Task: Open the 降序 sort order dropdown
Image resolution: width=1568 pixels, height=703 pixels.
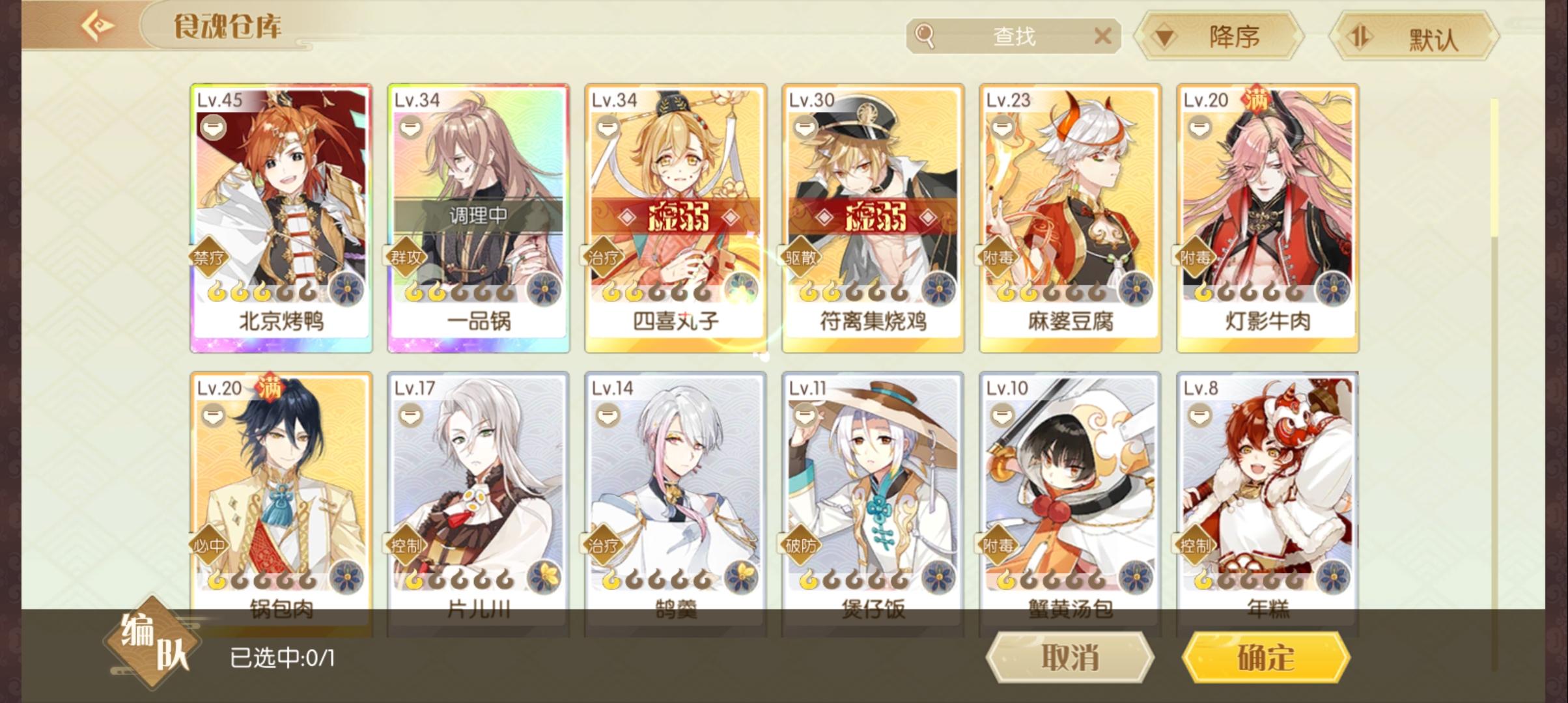Action: [1218, 37]
